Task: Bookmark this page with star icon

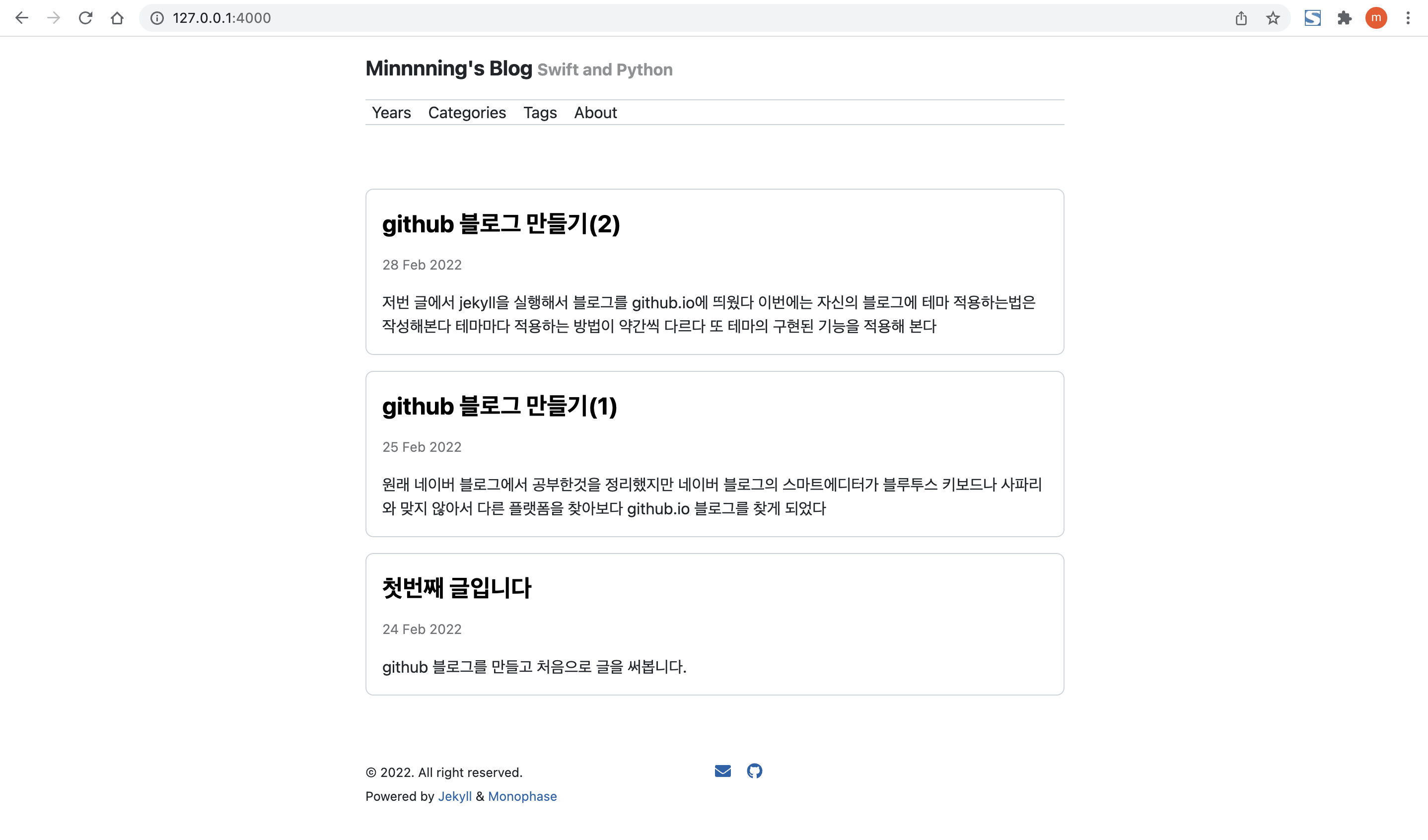Action: tap(1273, 18)
